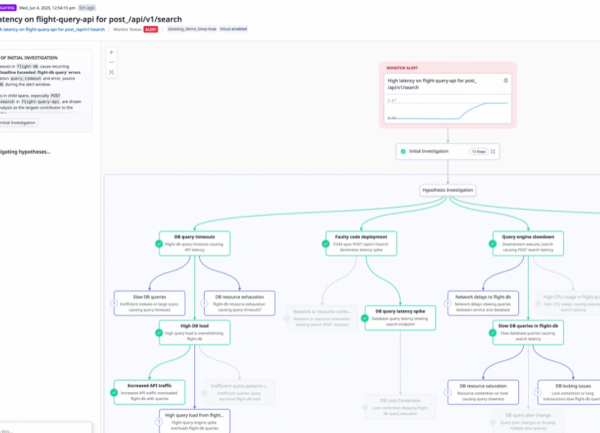
Task: Click green check on Initial Investigation node
Action: (403, 151)
